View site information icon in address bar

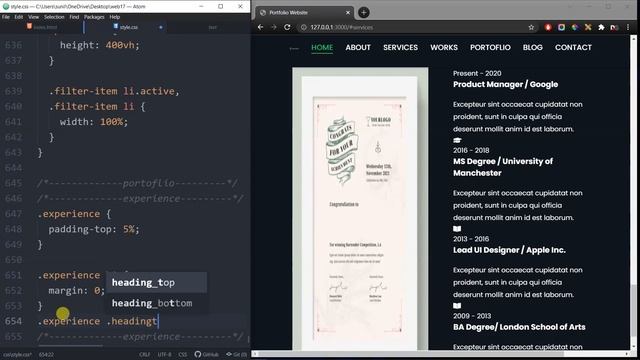[x=304, y=27]
